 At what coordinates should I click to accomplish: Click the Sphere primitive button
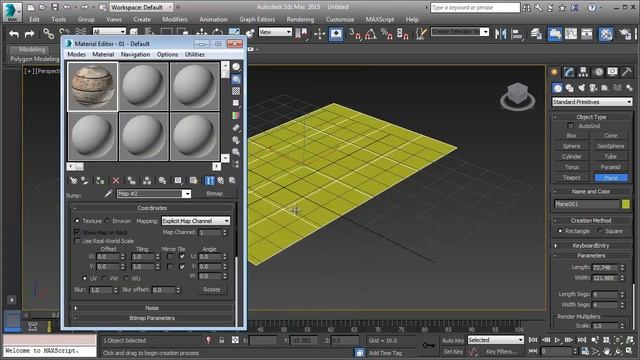(x=571, y=146)
